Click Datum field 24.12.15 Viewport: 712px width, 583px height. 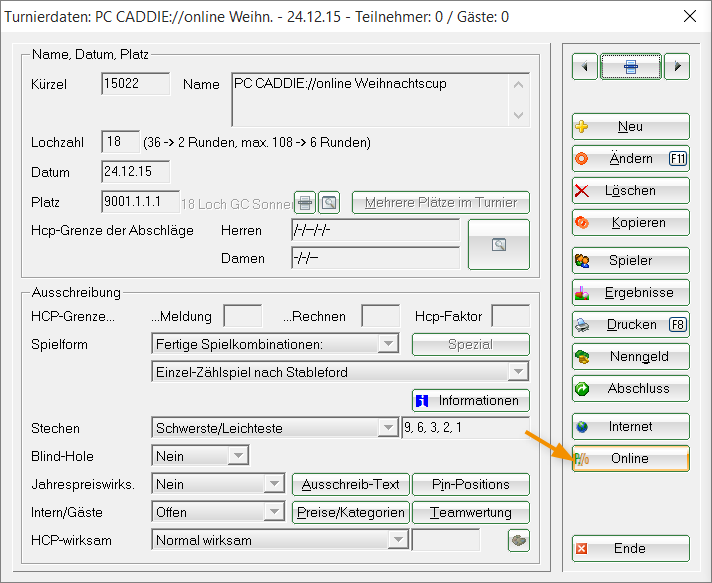pyautogui.click(x=136, y=172)
